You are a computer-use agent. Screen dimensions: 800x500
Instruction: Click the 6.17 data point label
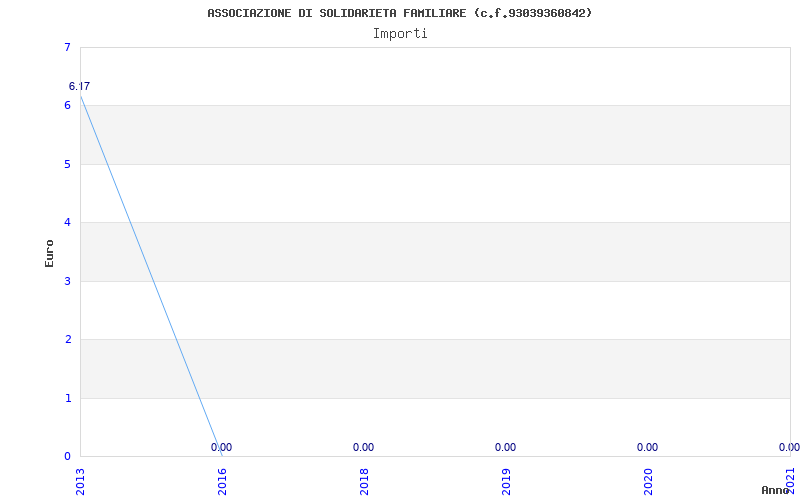80,87
